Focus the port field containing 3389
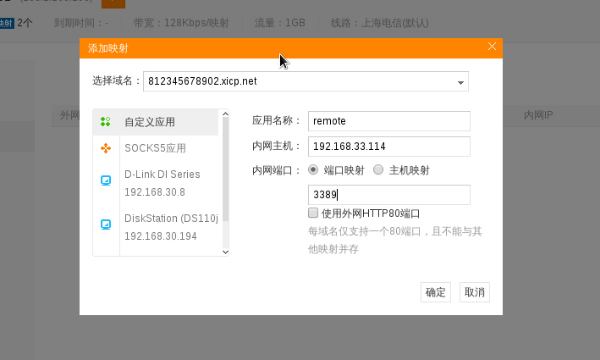Viewport: 600px width, 360px height. pyautogui.click(x=389, y=195)
